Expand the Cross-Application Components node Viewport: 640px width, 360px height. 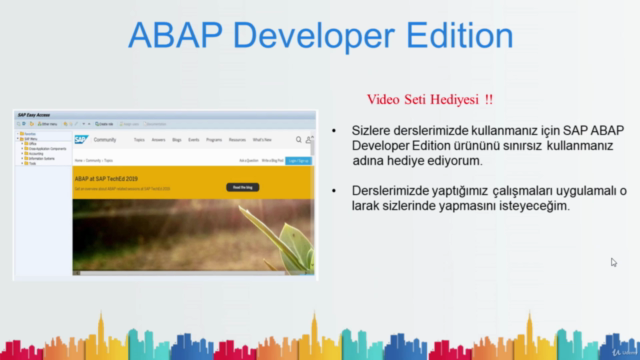coord(22,149)
